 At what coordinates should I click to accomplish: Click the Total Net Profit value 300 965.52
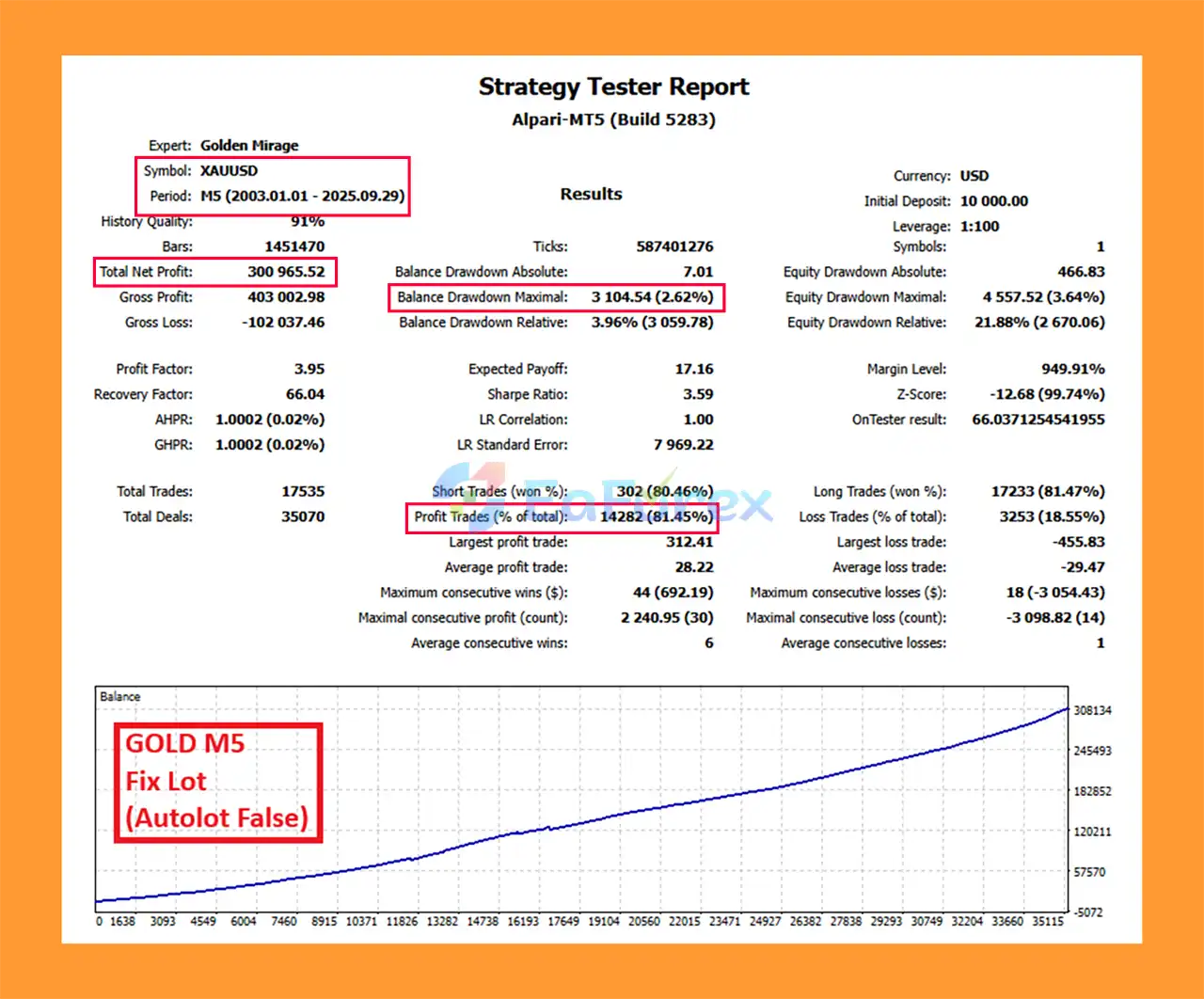tap(286, 272)
